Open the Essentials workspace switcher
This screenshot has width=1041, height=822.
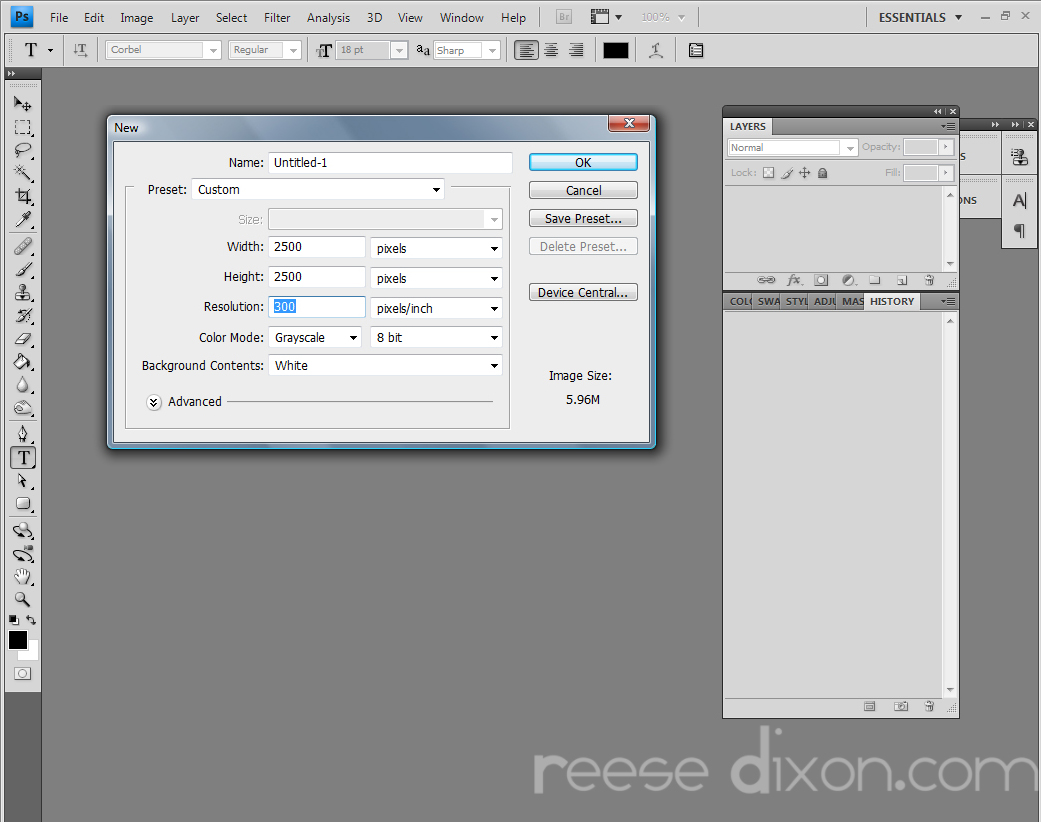[x=920, y=18]
